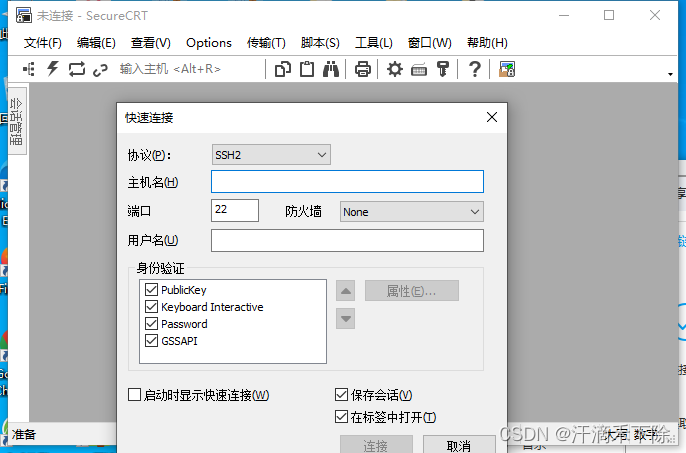Screen dimensions: 686x453
Task: Click the 身份验证 group label
Action: 161,268
